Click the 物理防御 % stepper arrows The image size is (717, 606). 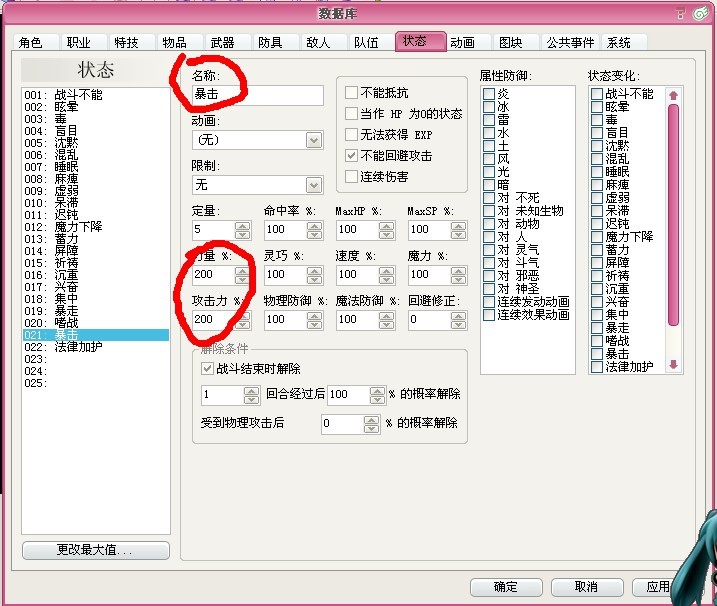315,320
